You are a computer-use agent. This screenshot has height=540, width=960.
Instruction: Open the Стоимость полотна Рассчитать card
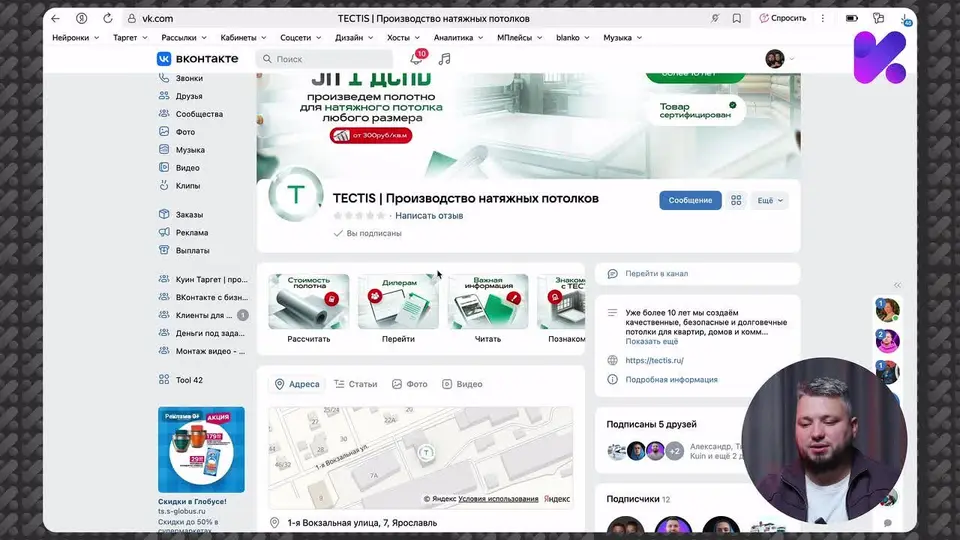(x=309, y=309)
